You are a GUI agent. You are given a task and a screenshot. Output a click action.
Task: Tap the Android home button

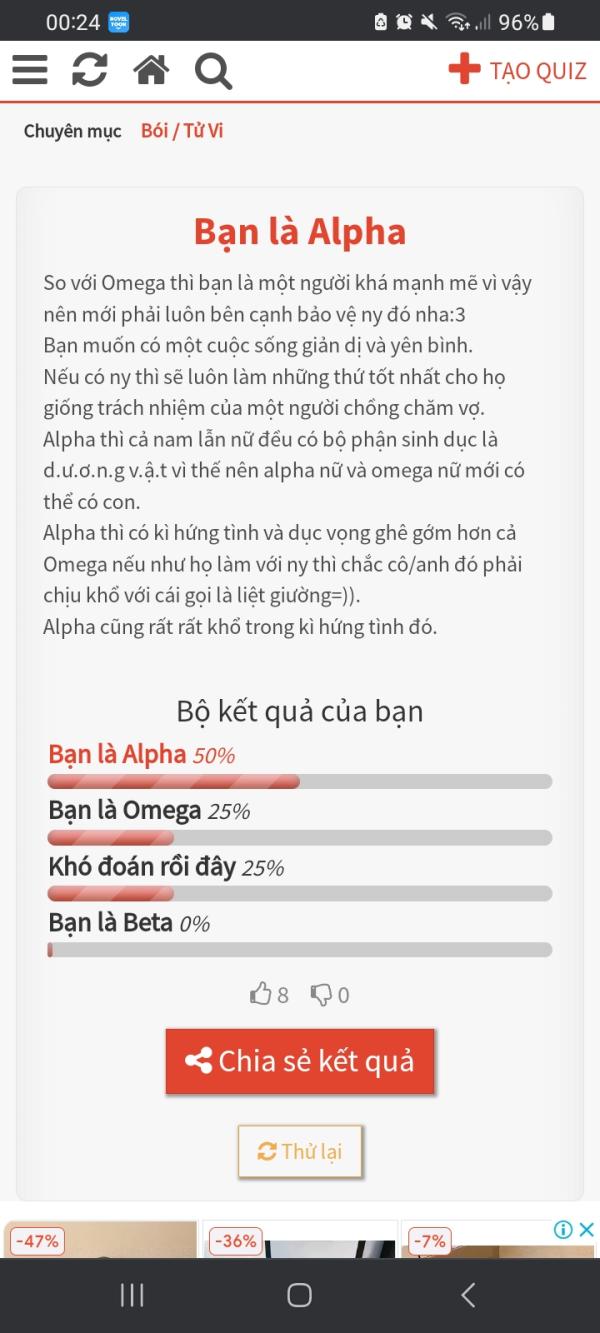pyautogui.click(x=299, y=1295)
